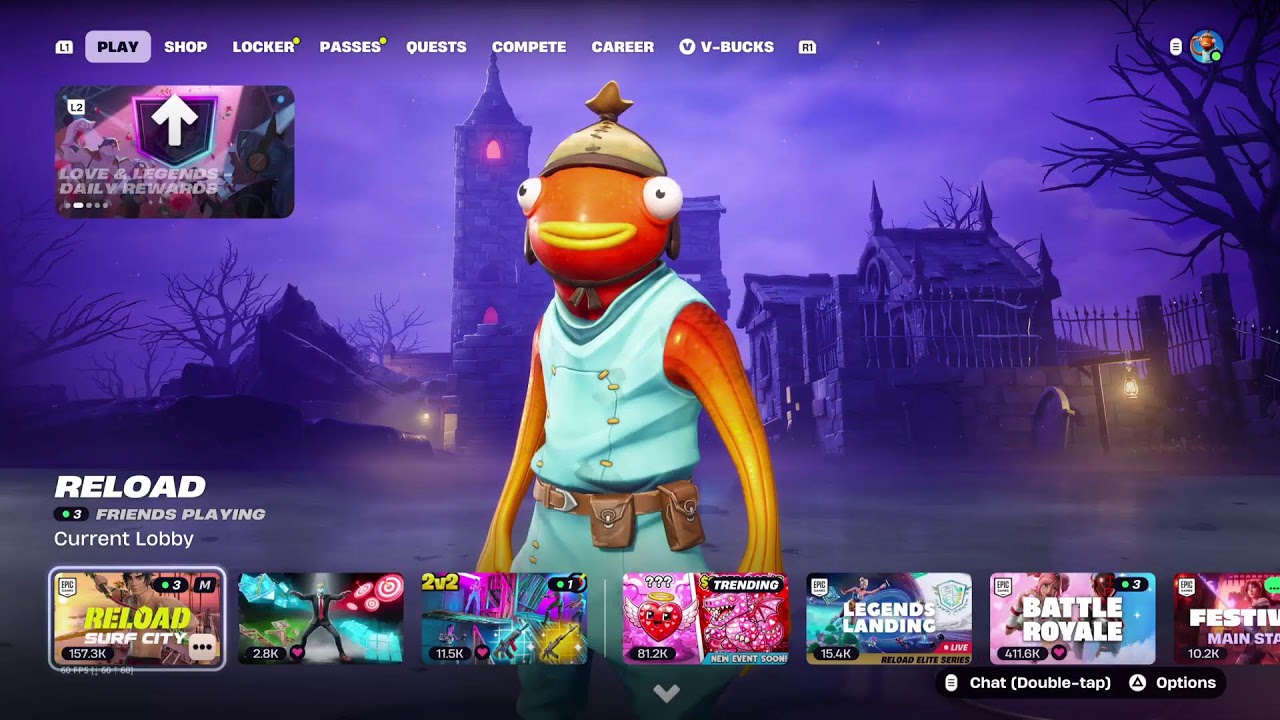Select the Reload Surf City game tile
Screen dimensions: 1280x720
[137, 619]
